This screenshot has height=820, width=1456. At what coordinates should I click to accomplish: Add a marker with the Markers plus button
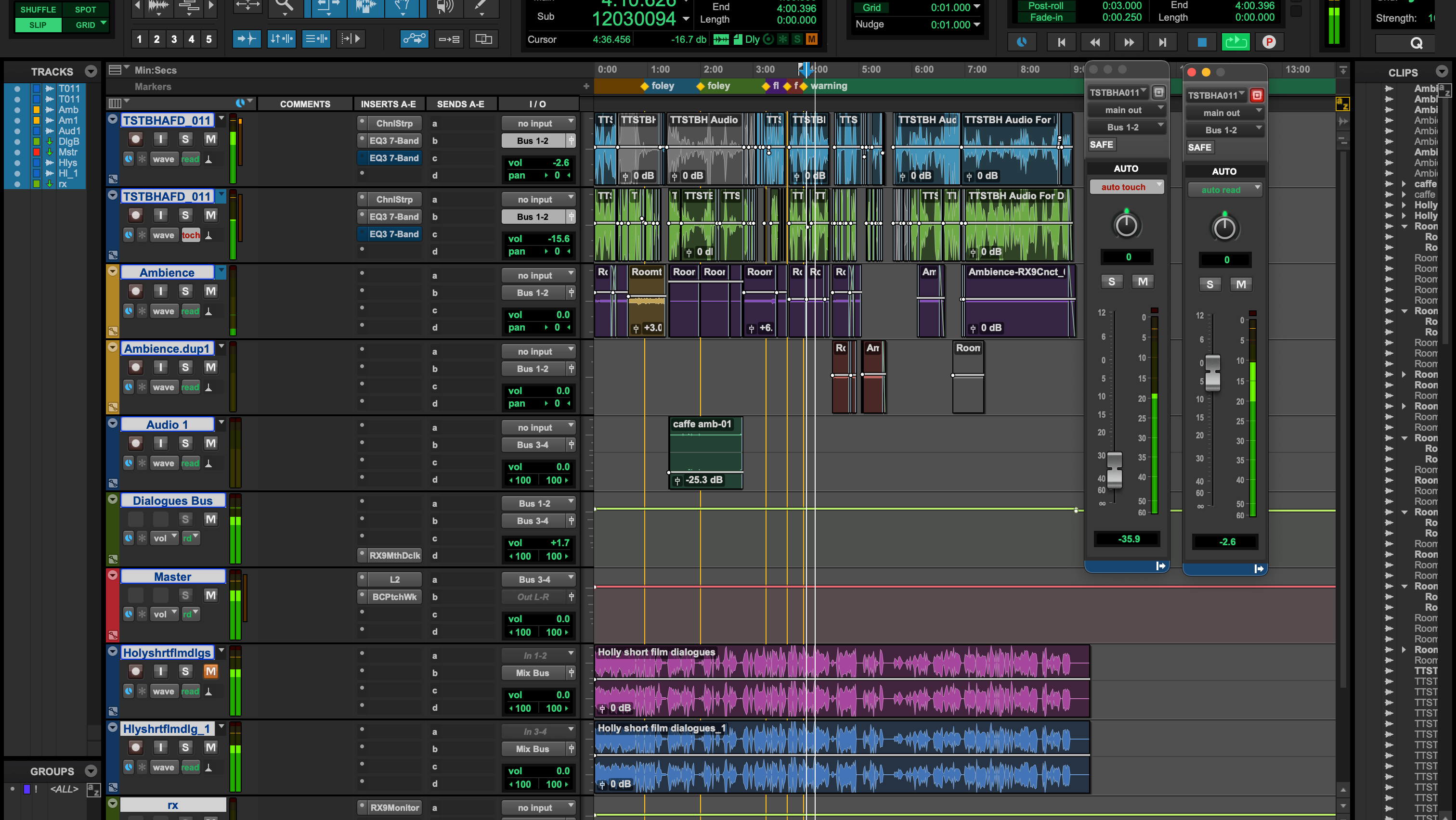point(586,87)
